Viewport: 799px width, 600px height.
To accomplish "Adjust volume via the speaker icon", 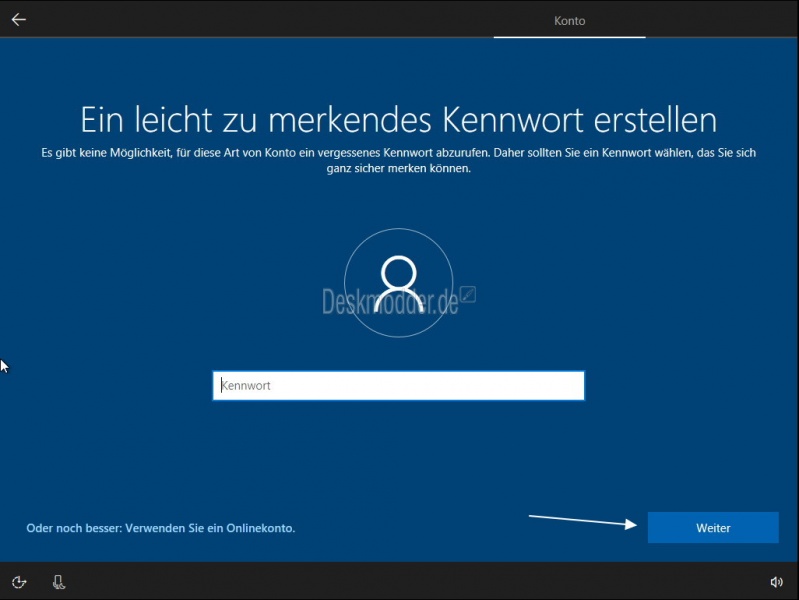I will (x=776, y=582).
